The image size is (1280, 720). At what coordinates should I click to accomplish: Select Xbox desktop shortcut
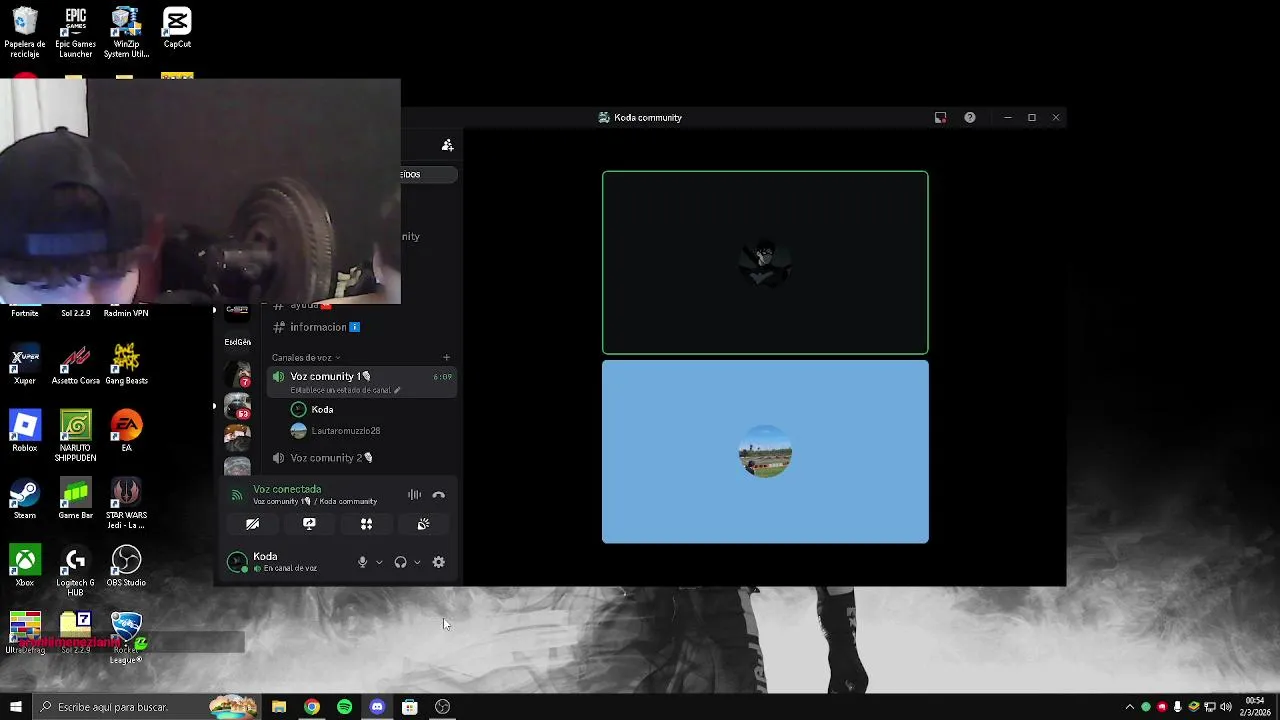click(x=24, y=566)
